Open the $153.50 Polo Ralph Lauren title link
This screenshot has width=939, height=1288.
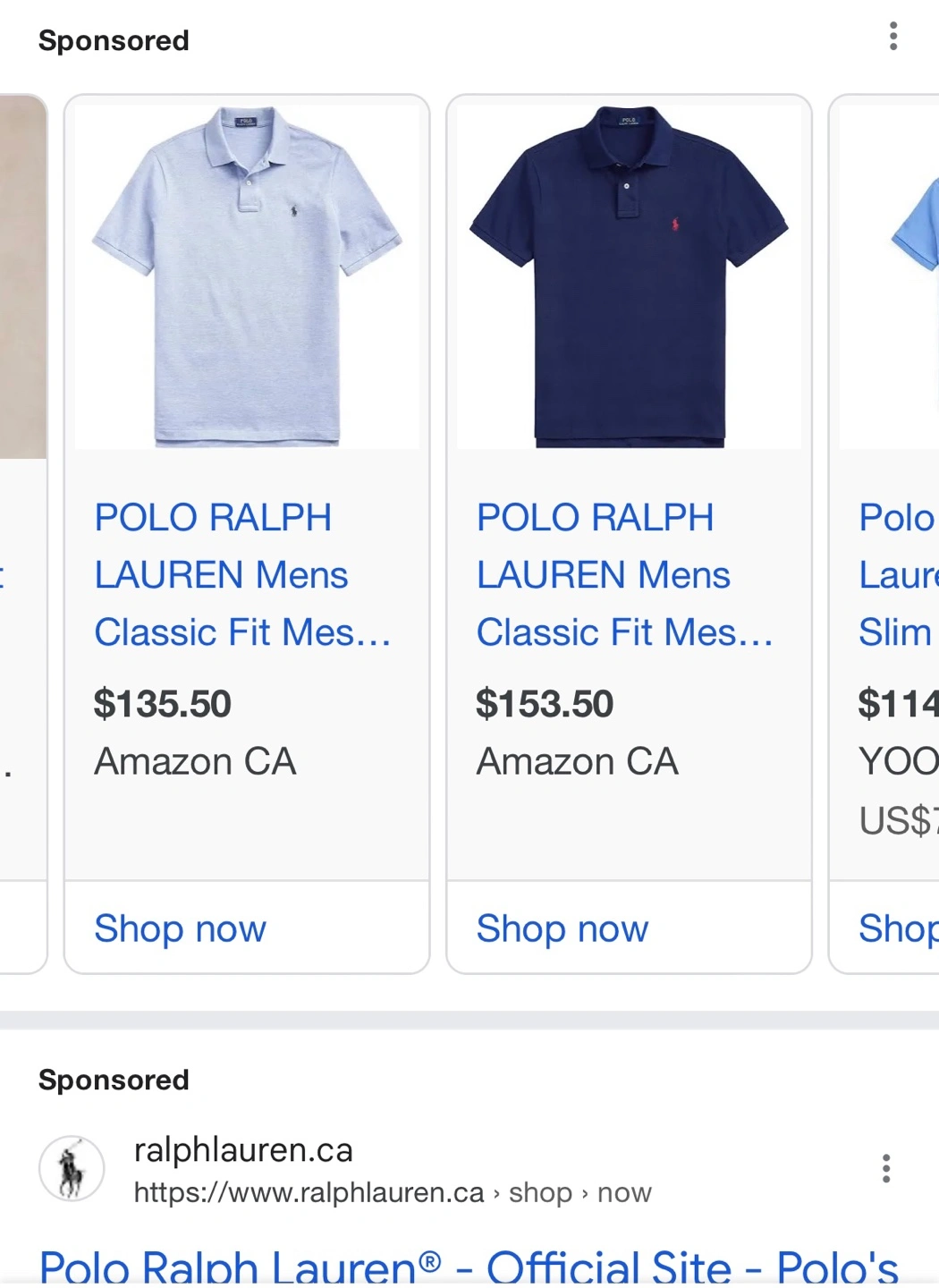point(625,575)
